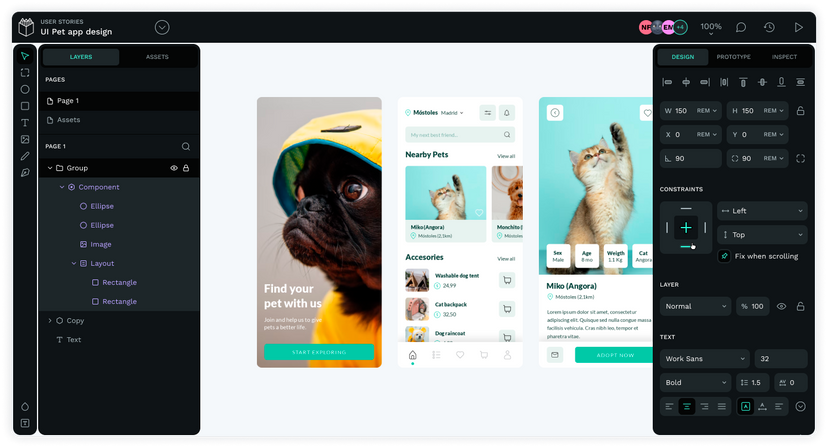The width and height of the screenshot is (828, 448).
Task: Click ADOPT NOW button in mockup
Action: (615, 355)
